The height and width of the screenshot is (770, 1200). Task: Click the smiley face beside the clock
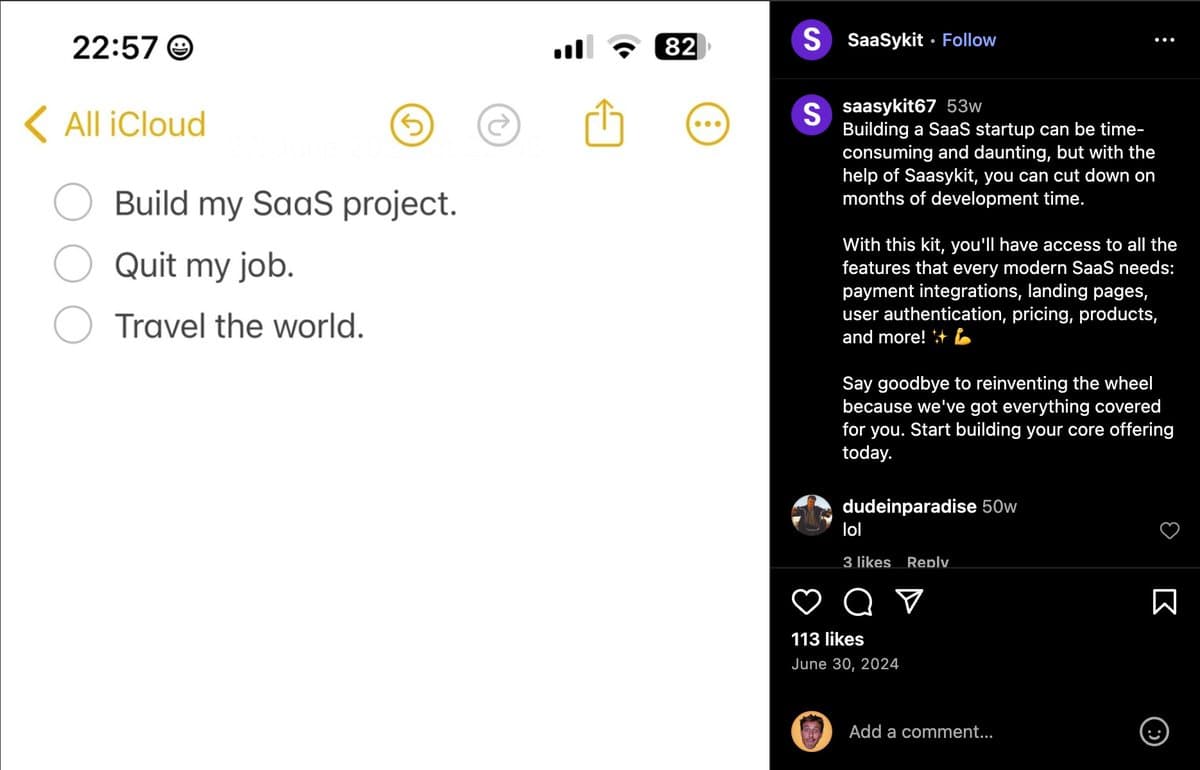coord(180,47)
